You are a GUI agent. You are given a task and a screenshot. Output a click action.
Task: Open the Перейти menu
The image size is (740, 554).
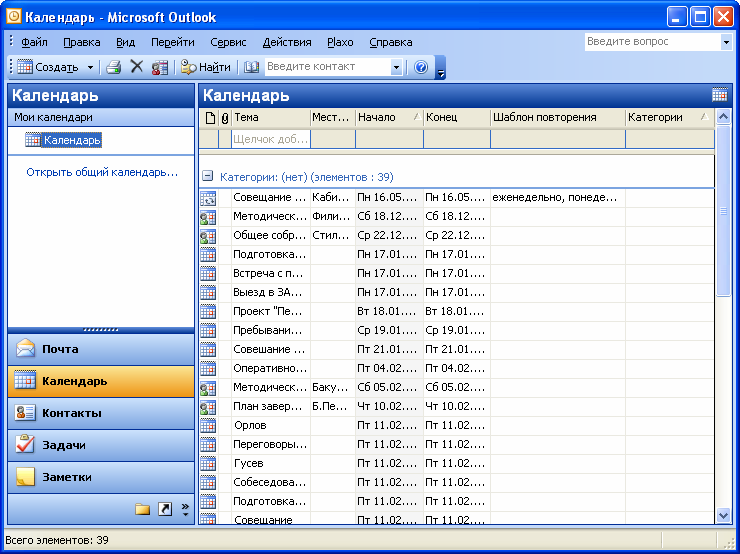[173, 42]
